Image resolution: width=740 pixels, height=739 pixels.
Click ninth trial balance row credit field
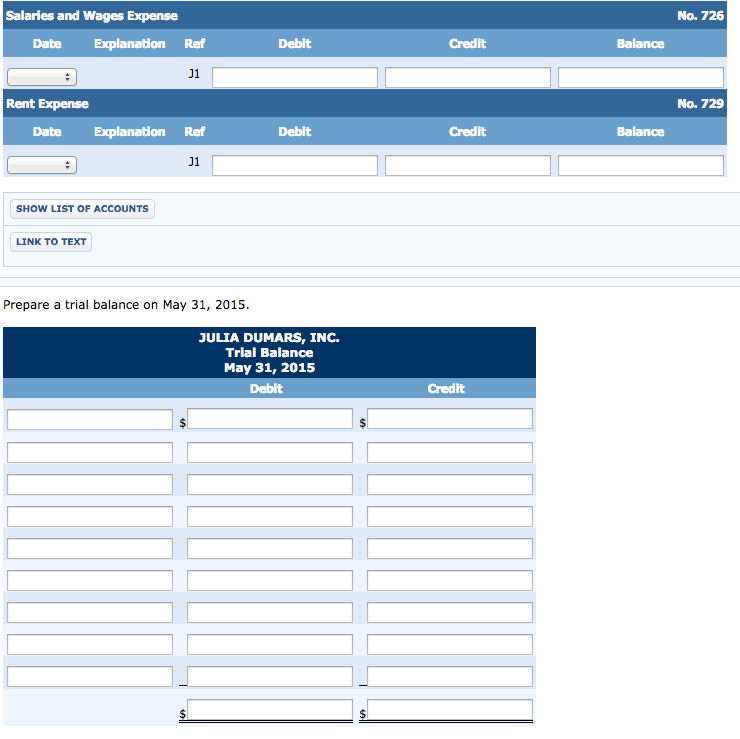pyautogui.click(x=450, y=677)
